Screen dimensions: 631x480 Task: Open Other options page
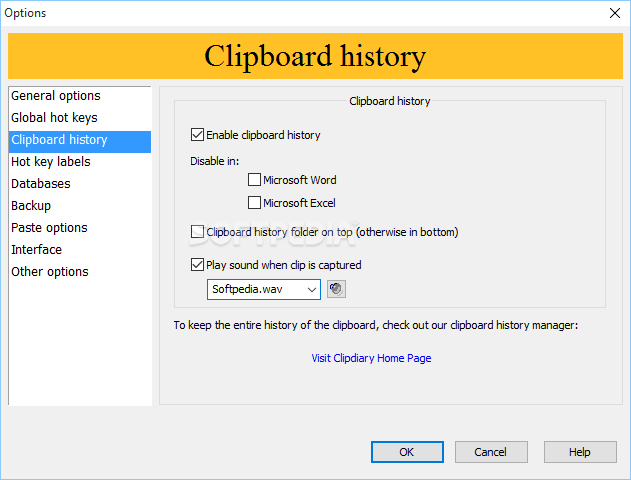(80, 272)
